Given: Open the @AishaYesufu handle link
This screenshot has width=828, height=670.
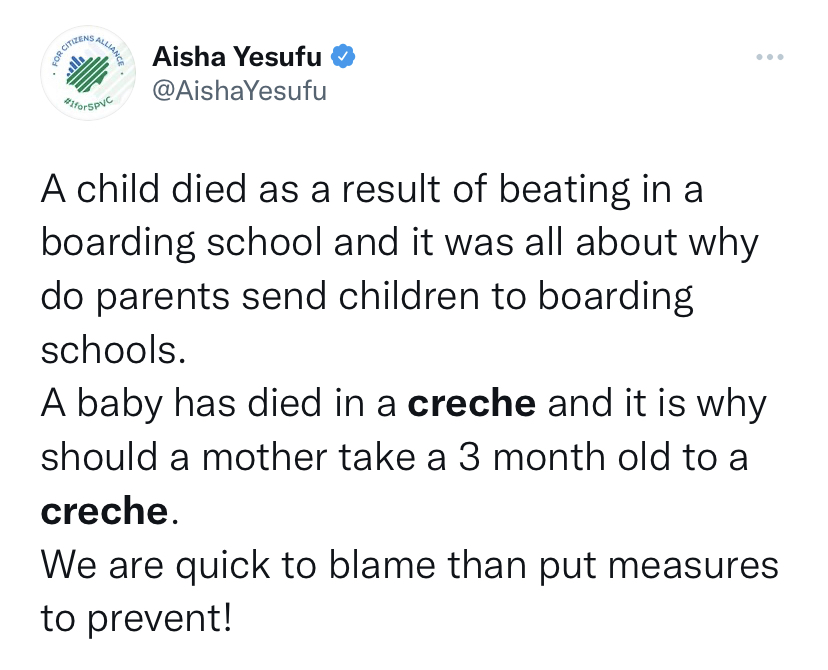Looking at the screenshot, I should 239,92.
